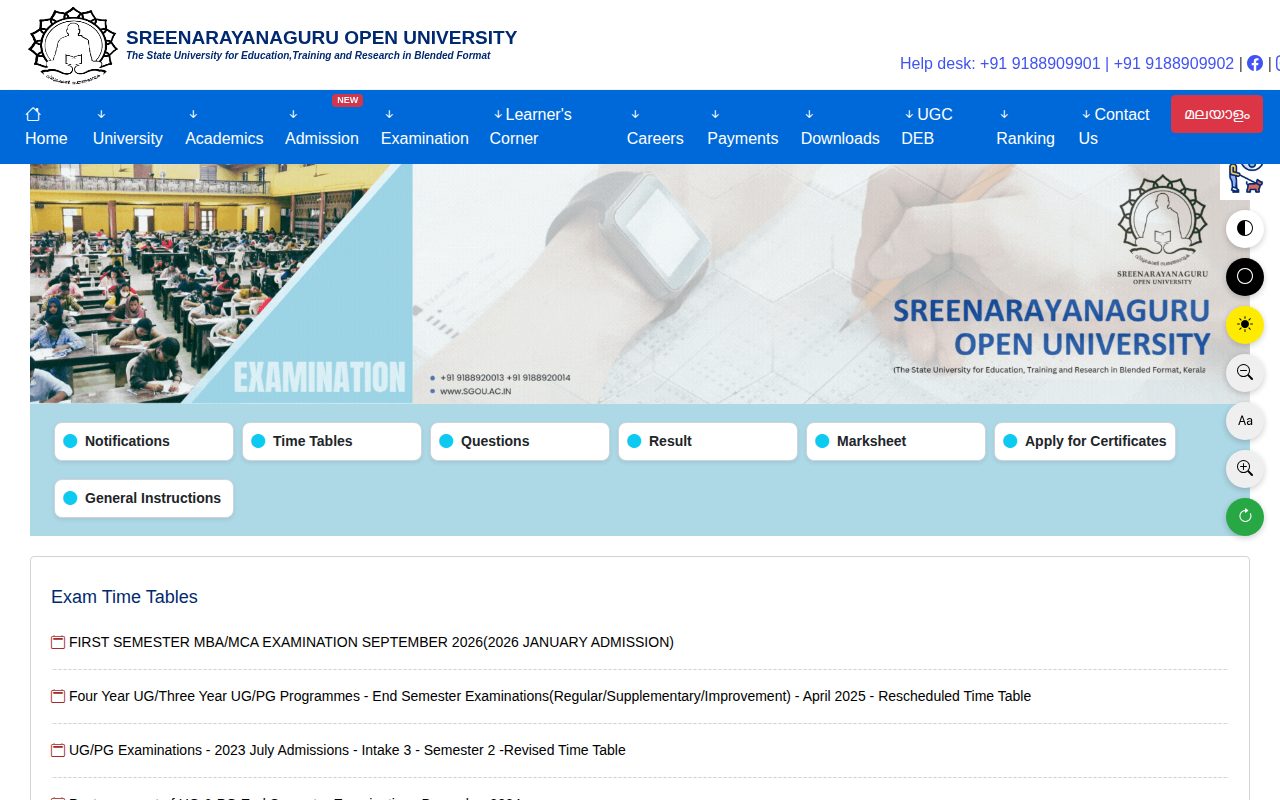Open the Ranking menu
The width and height of the screenshot is (1280, 800).
1025,127
